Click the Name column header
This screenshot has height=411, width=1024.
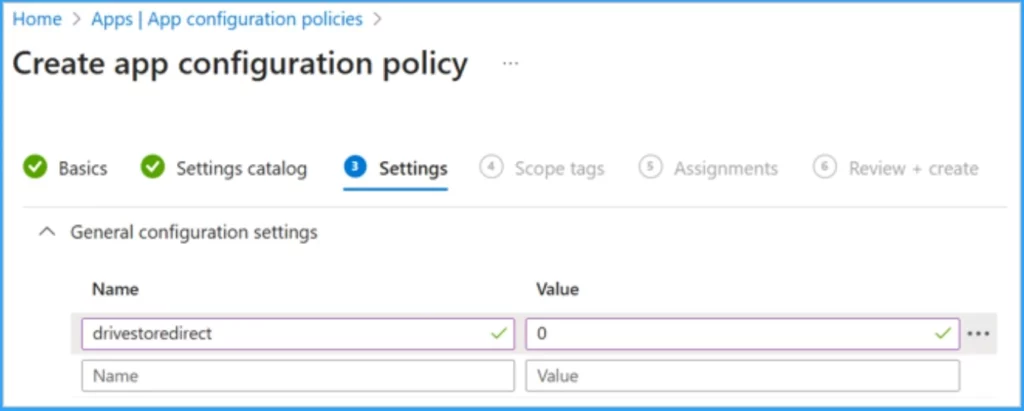click(115, 289)
